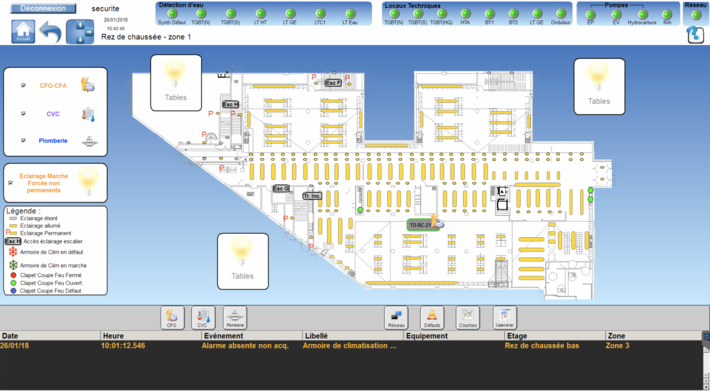Toggle the Plomberie layer checkbox

coord(24,141)
